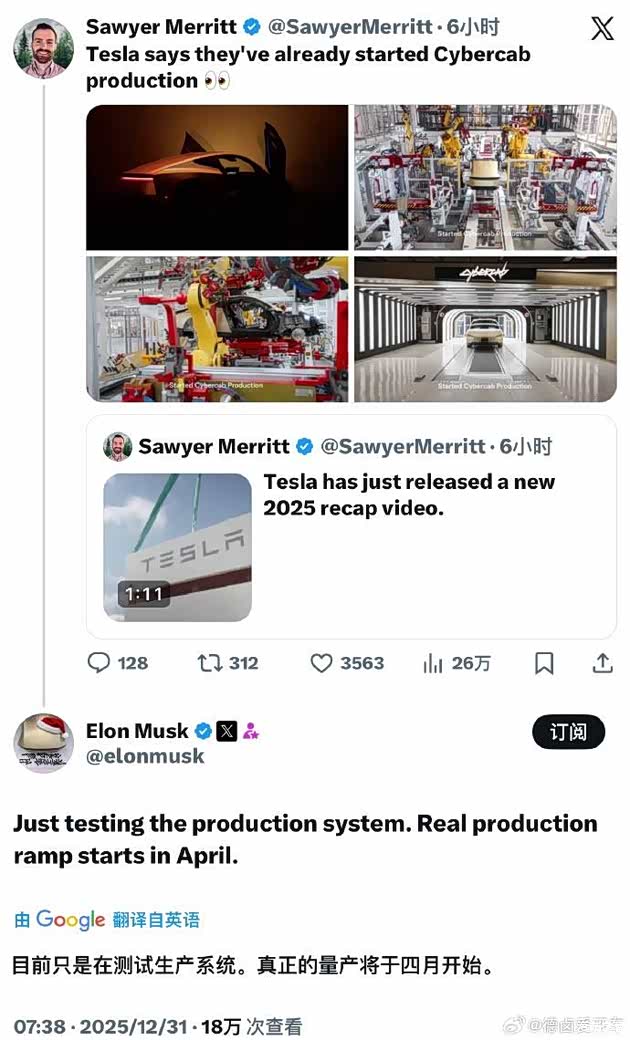Click the Google 翻译自英语 translation link
The width and height of the screenshot is (630, 1040).
[x=106, y=920]
